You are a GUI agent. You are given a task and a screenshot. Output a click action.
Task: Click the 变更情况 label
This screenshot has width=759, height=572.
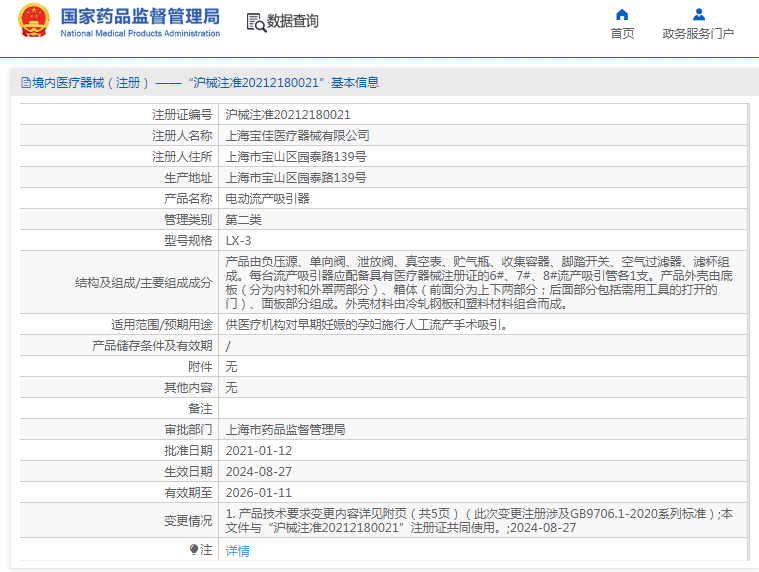[188, 521]
